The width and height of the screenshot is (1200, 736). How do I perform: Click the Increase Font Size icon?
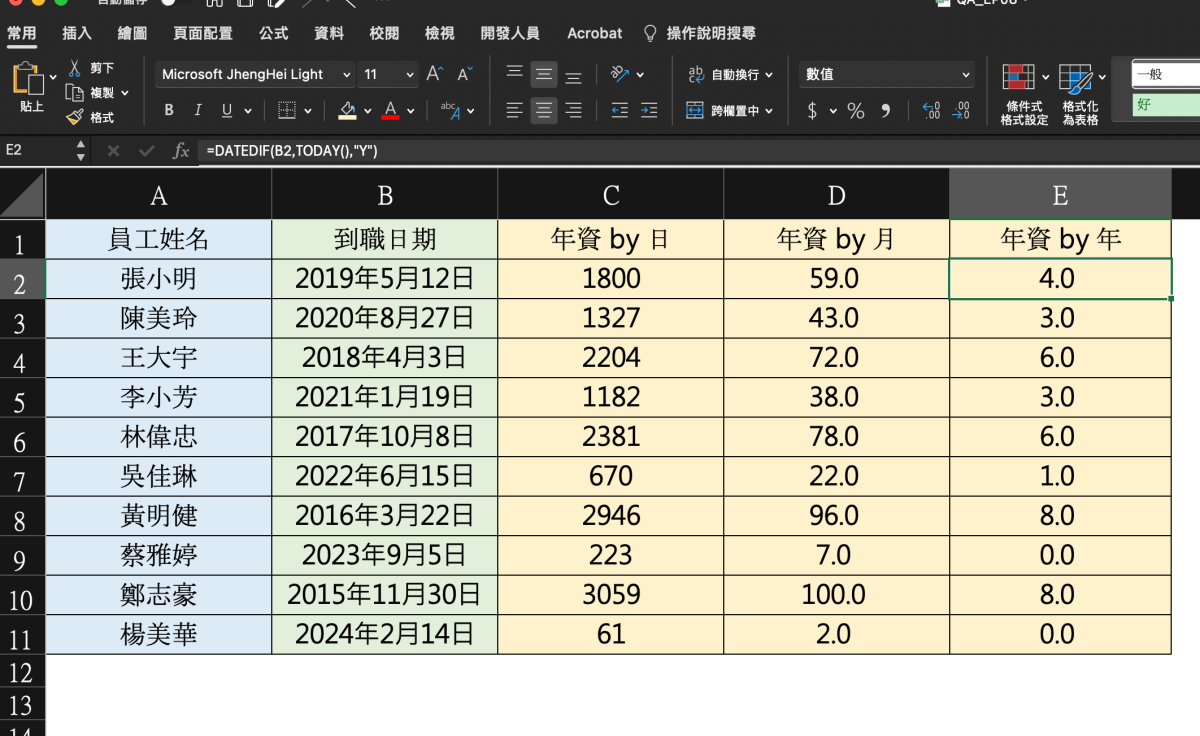(x=434, y=74)
